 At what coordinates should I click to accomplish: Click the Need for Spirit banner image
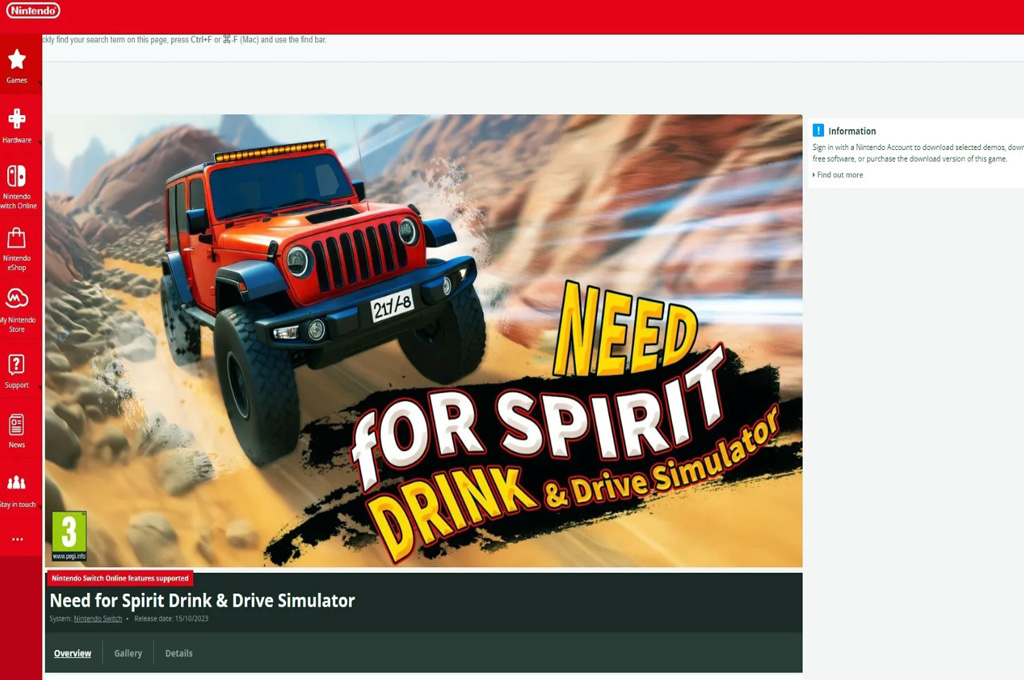[x=424, y=340]
